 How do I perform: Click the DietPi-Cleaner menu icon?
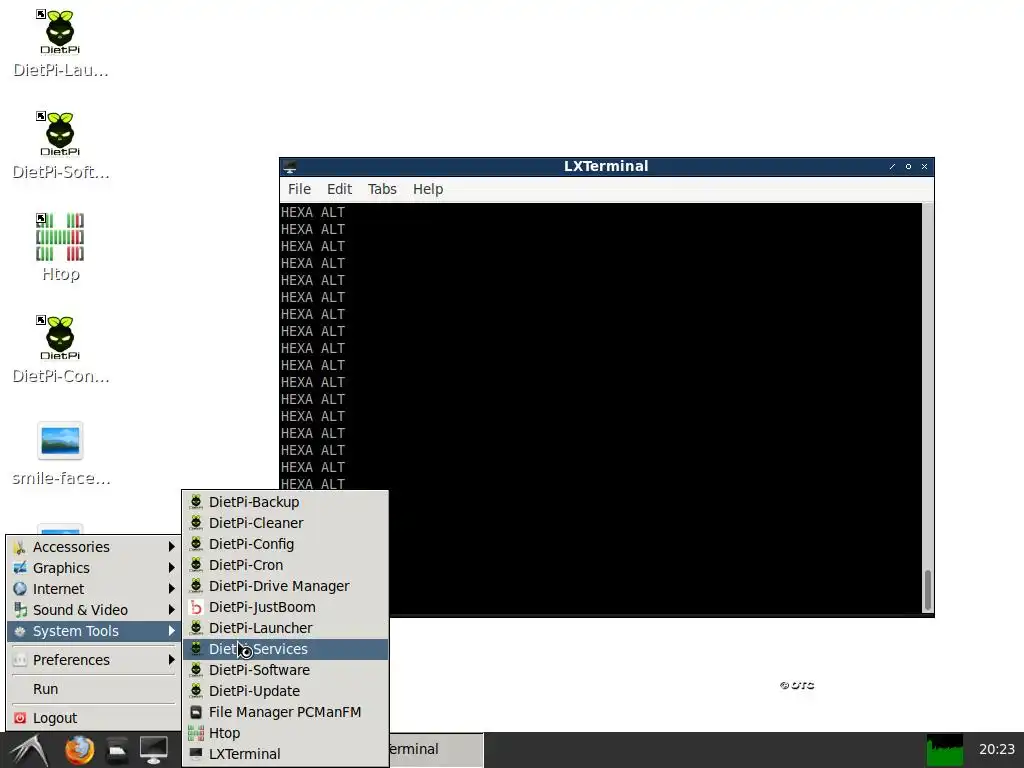pos(196,522)
